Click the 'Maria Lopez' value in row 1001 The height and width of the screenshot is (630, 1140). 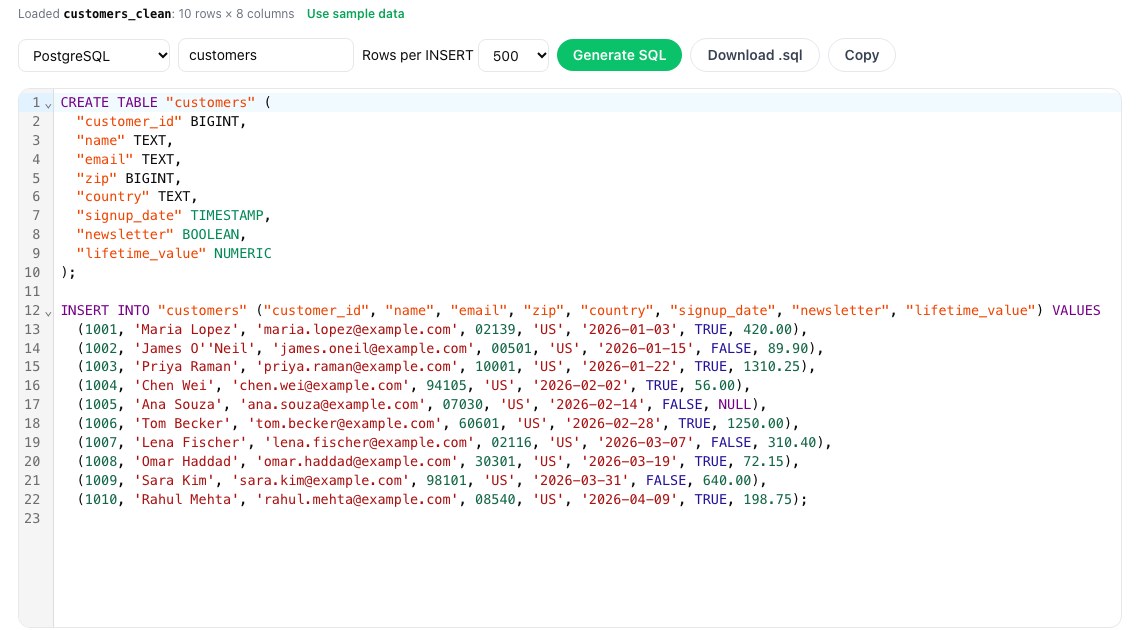(x=186, y=329)
